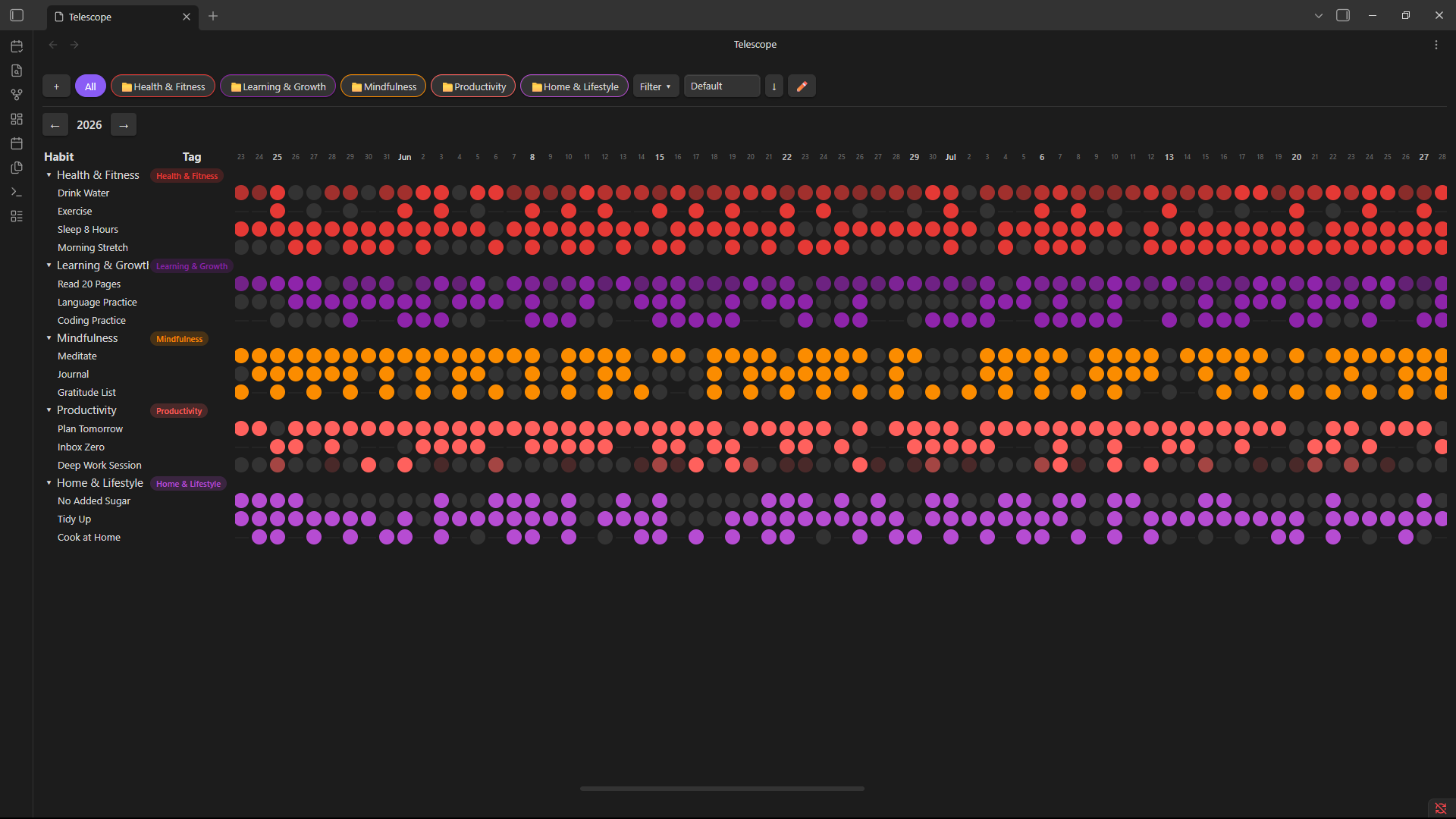Viewport: 1456px width, 819px height.
Task: Click the red Health & Fitness tag pill
Action: point(187,176)
